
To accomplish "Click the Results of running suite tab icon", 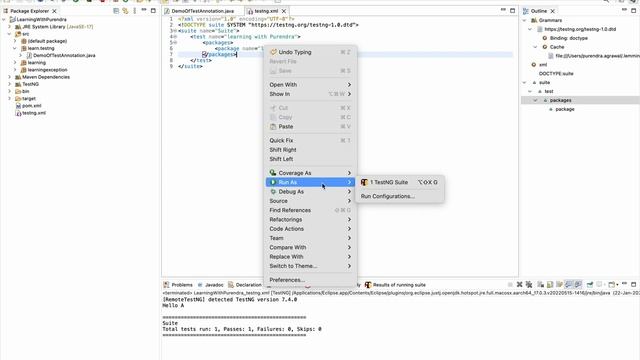I will click(368, 285).
